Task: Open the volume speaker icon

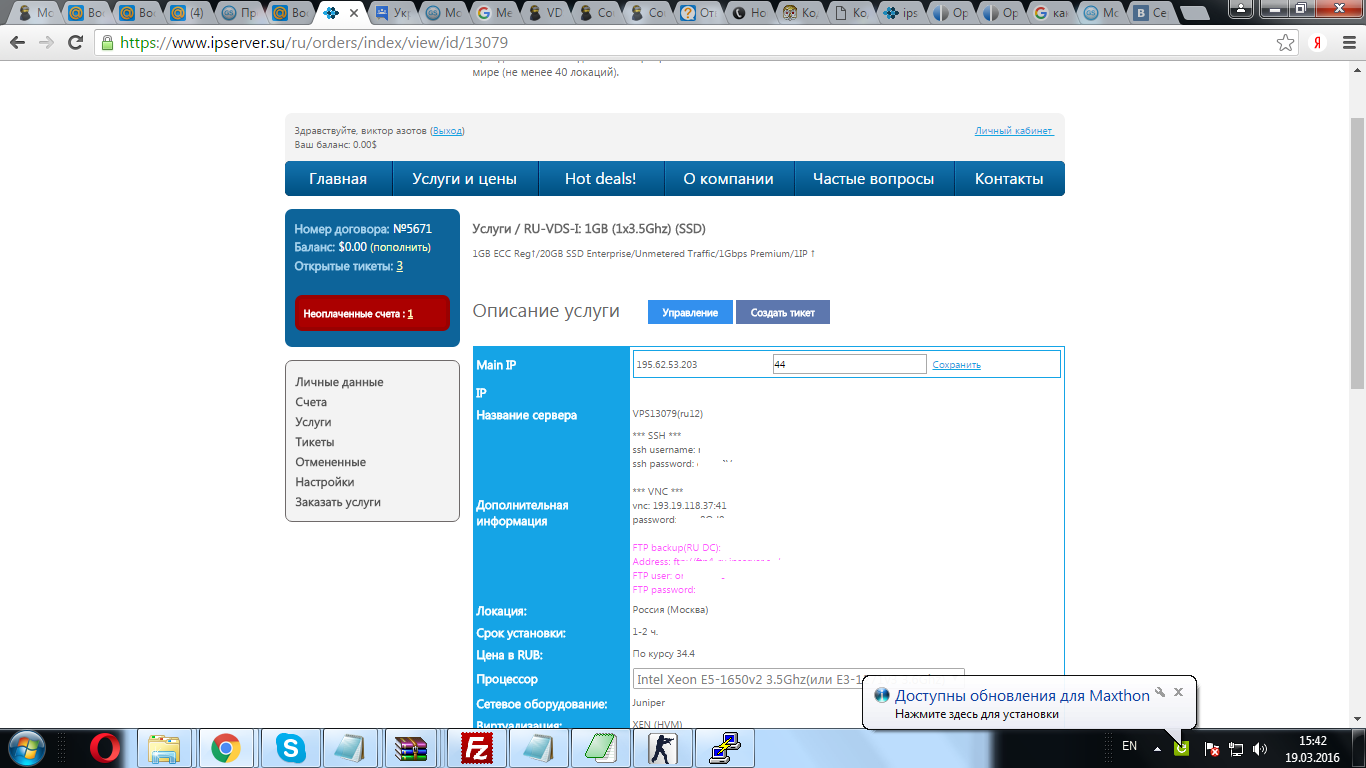Action: coord(1260,748)
